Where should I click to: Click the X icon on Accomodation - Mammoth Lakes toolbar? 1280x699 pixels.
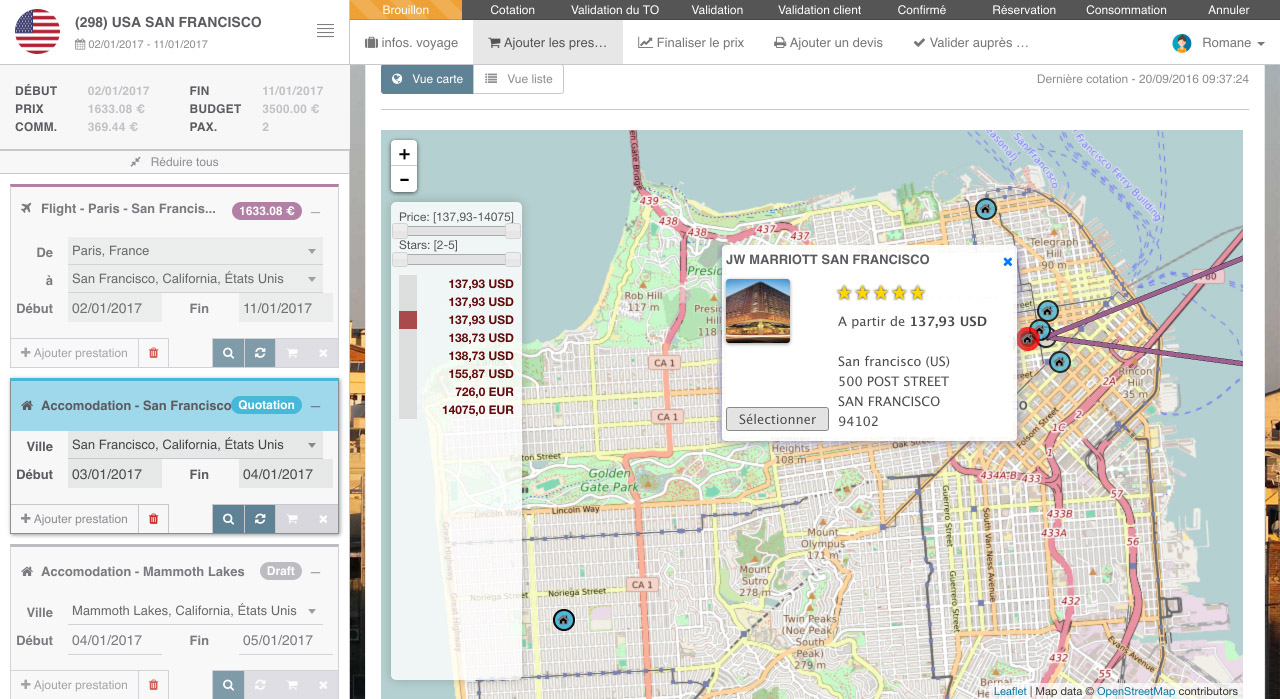323,685
